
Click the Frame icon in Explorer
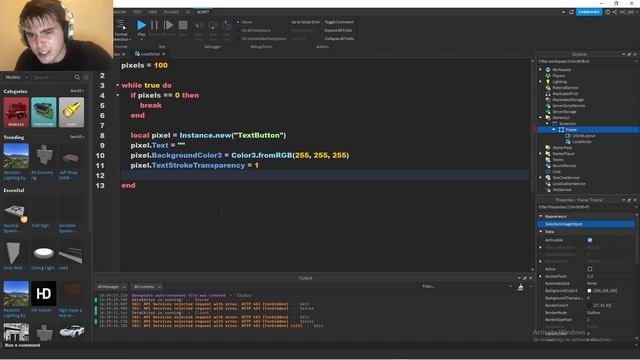coord(561,129)
